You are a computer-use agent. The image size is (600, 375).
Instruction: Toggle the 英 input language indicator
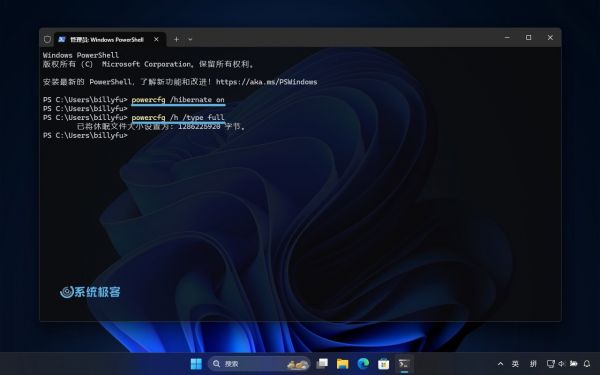pos(515,364)
